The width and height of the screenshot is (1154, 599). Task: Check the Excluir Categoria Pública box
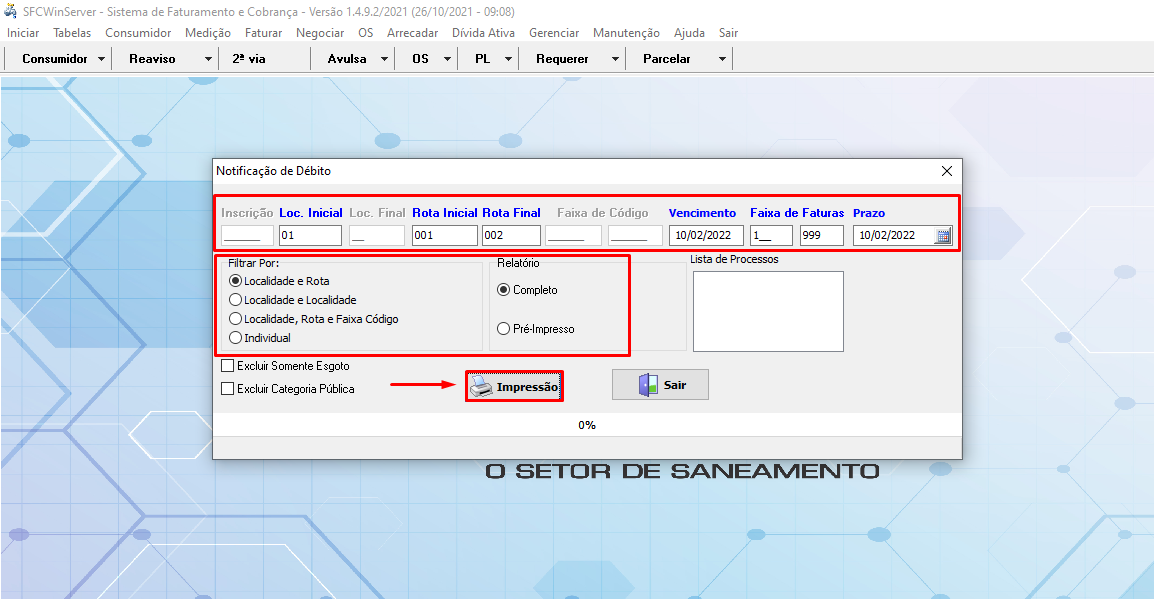228,389
